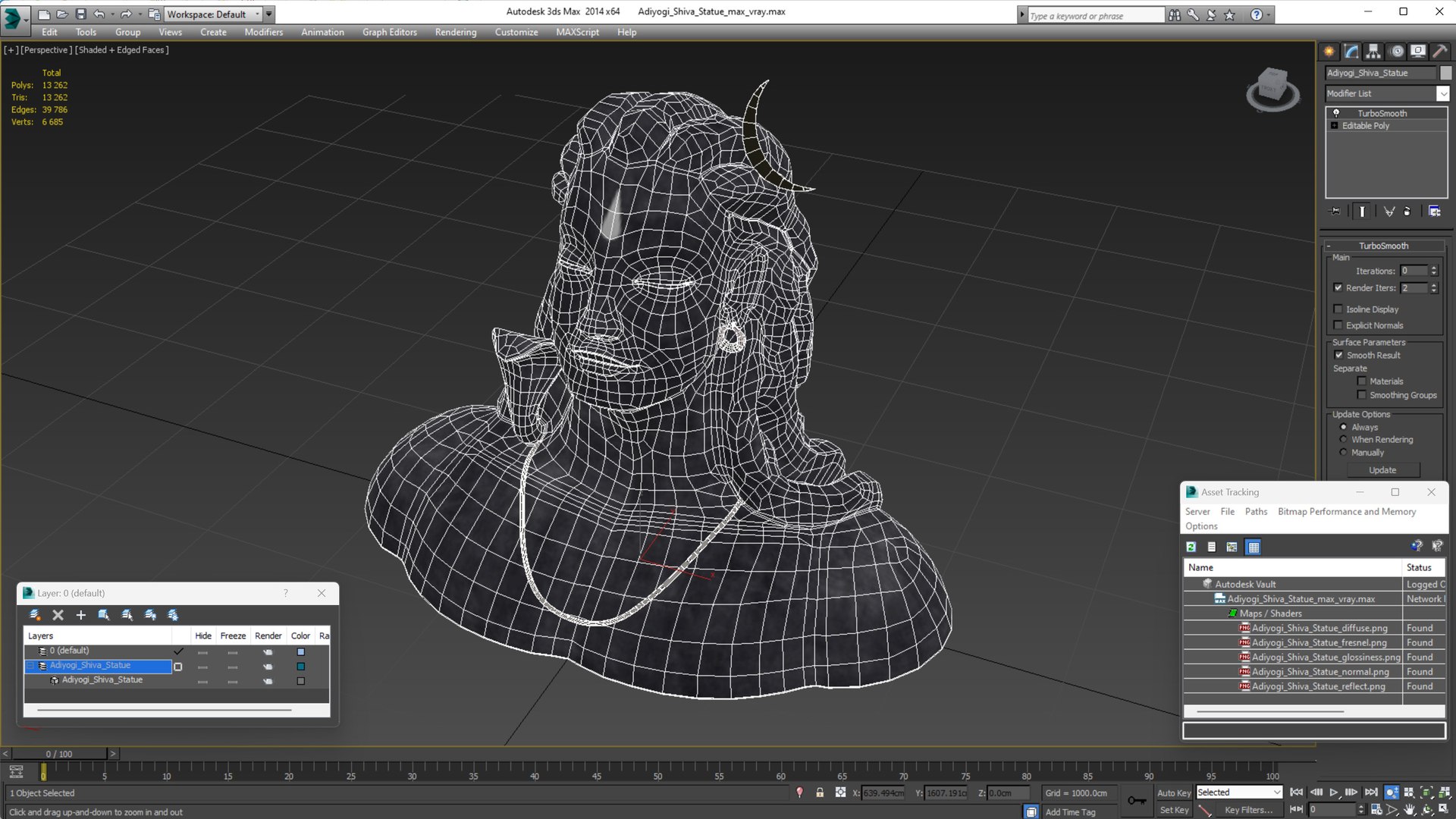Toggle the Smooth Result checkbox
Viewport: 1456px width, 819px height.
coord(1339,355)
